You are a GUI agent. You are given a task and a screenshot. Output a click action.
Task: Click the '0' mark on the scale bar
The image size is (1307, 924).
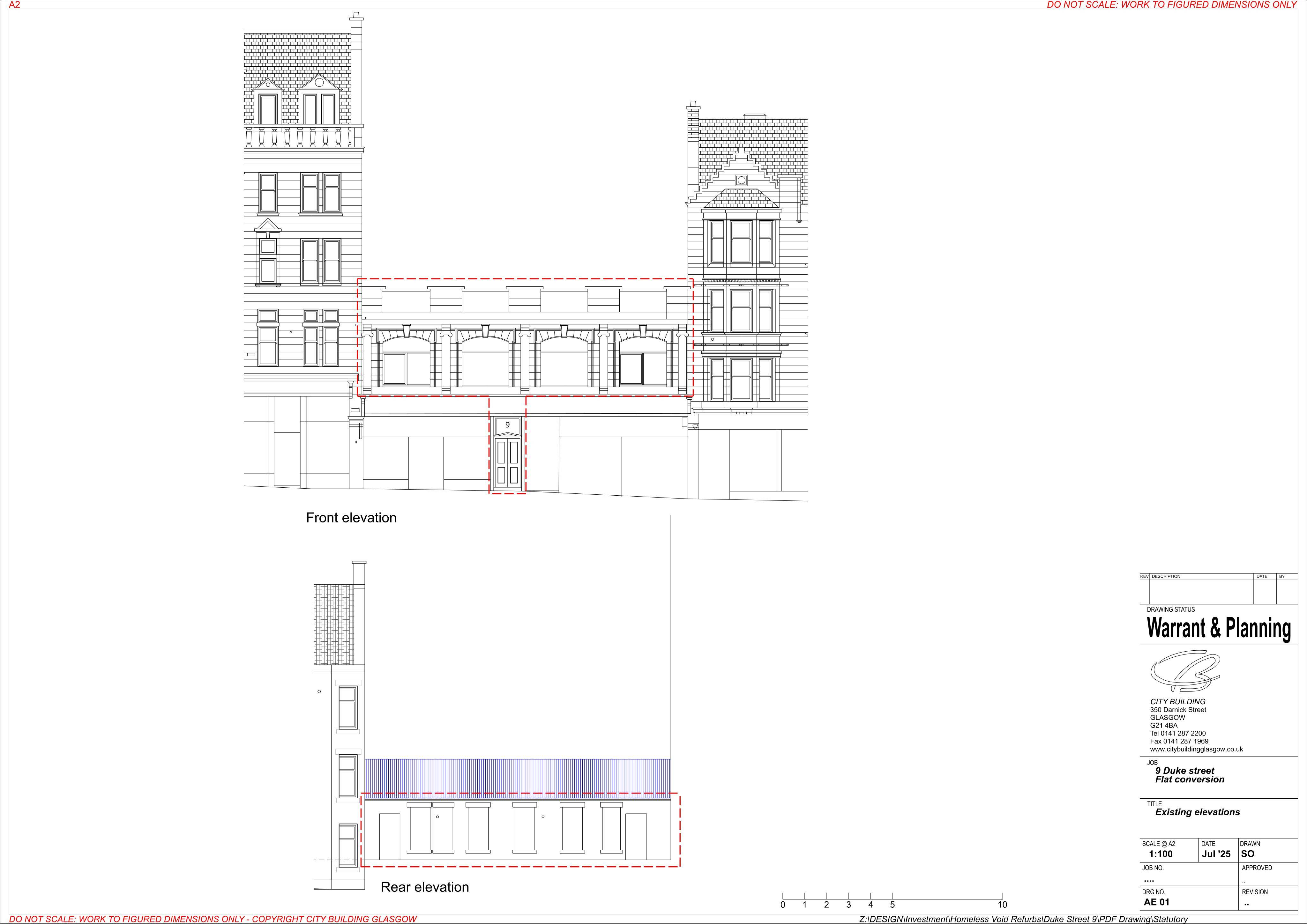point(783,905)
